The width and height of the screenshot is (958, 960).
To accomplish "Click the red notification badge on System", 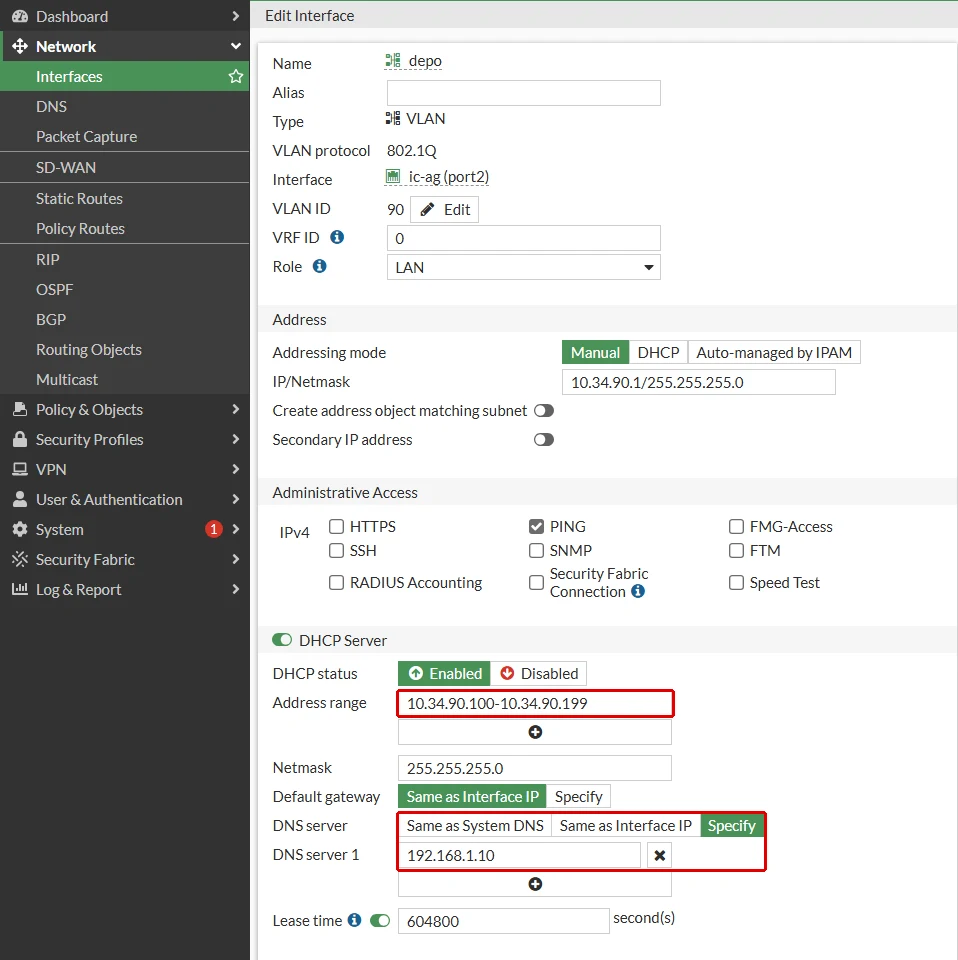I will point(214,529).
